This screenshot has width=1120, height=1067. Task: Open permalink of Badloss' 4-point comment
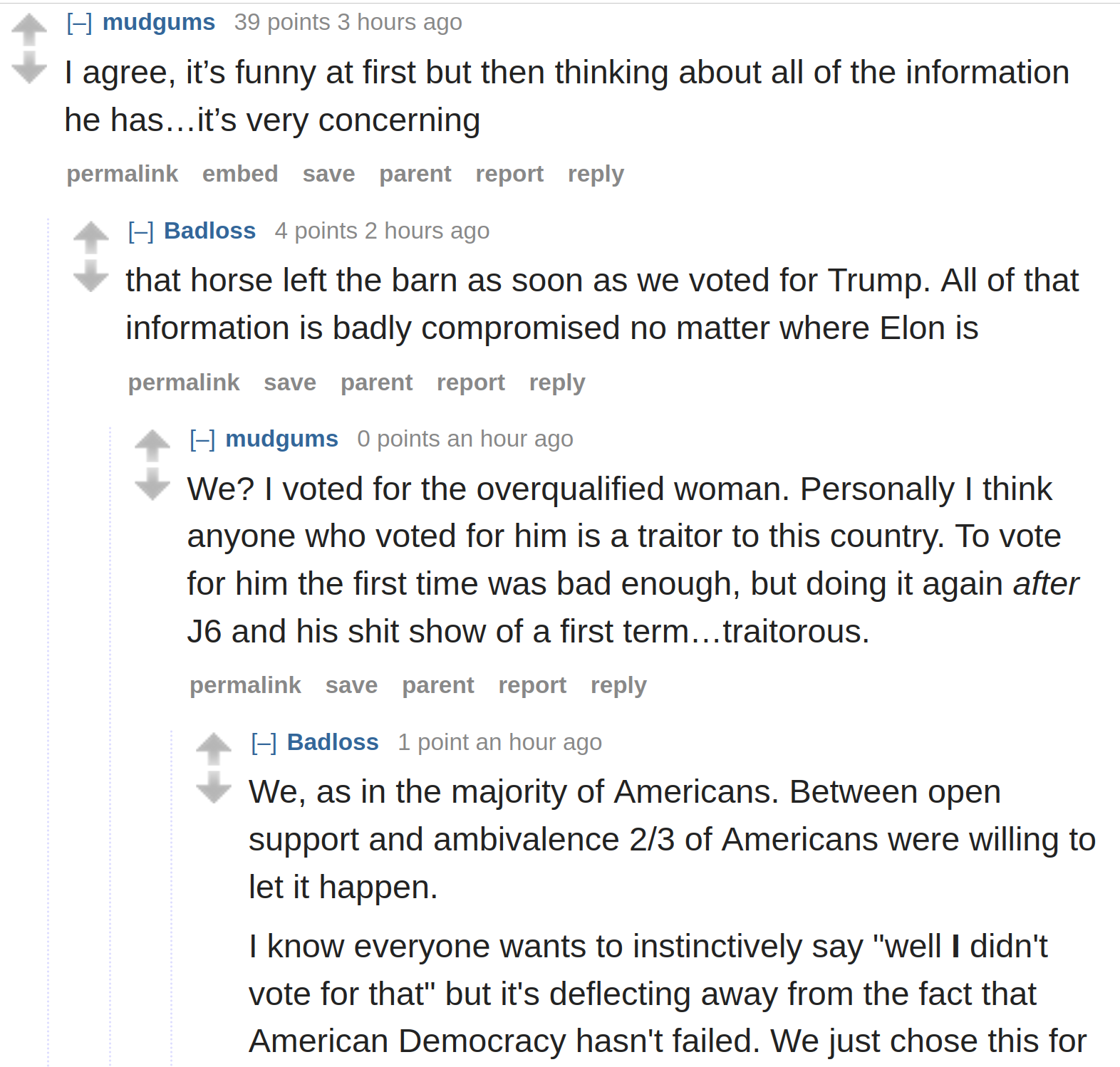click(x=184, y=382)
